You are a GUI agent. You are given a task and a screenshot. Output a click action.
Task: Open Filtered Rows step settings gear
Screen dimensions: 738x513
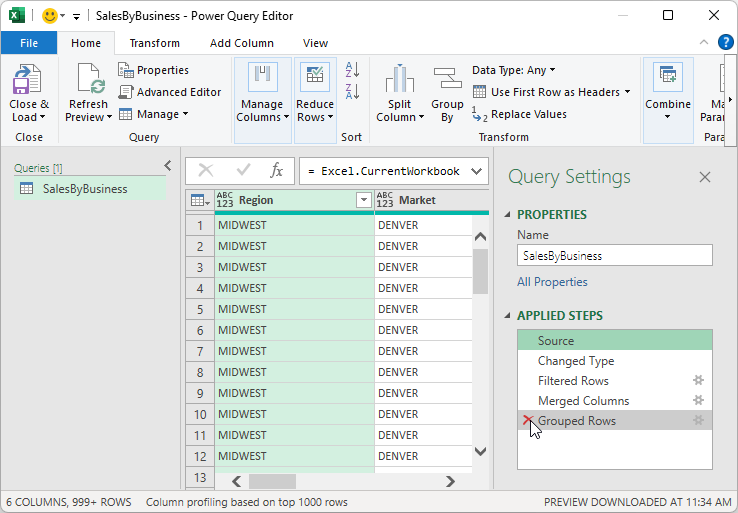(x=698, y=380)
